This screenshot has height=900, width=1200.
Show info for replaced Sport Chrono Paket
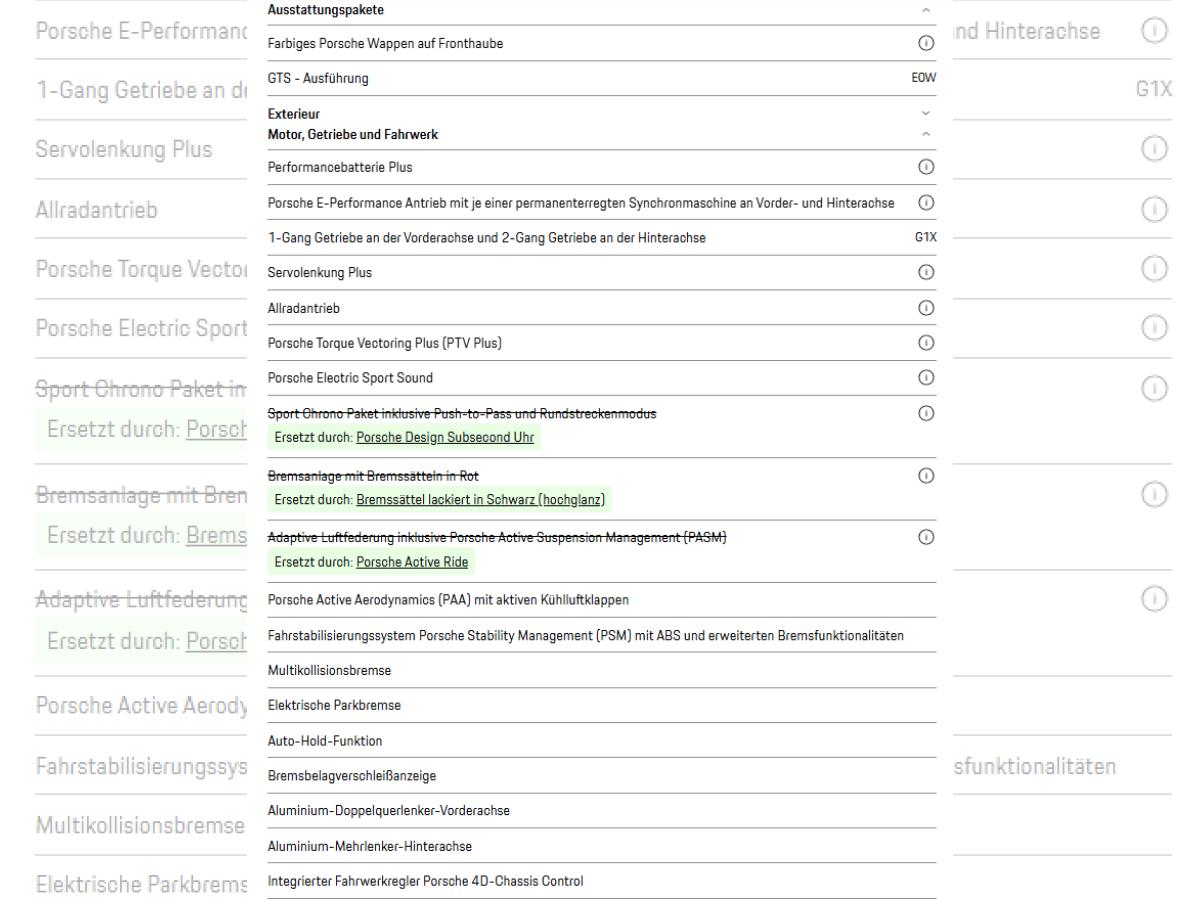pos(925,414)
